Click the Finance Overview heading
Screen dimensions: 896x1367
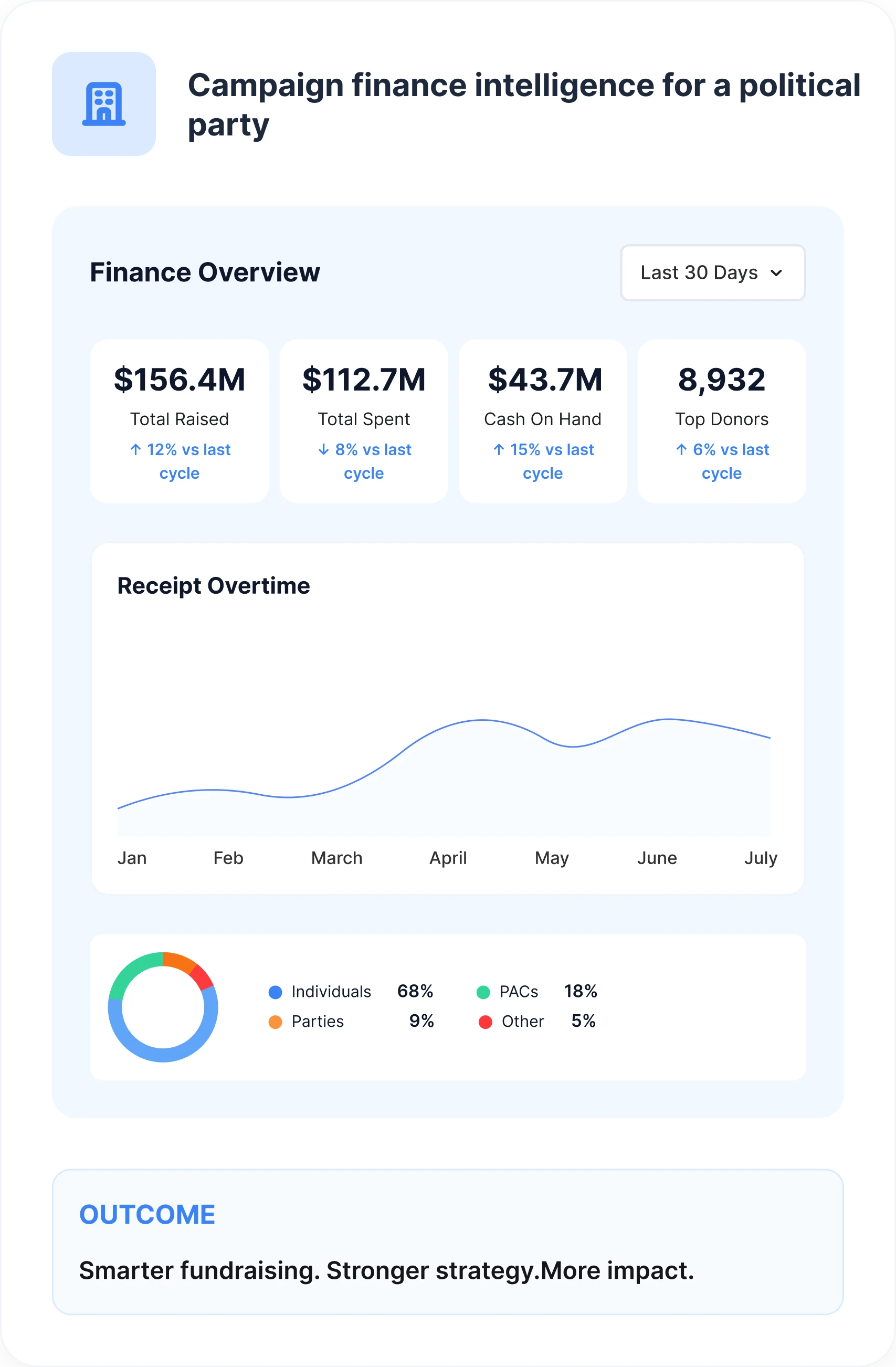[205, 272]
